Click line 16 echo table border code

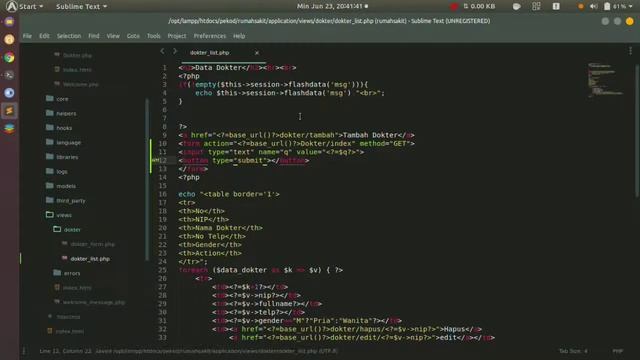tap(229, 194)
